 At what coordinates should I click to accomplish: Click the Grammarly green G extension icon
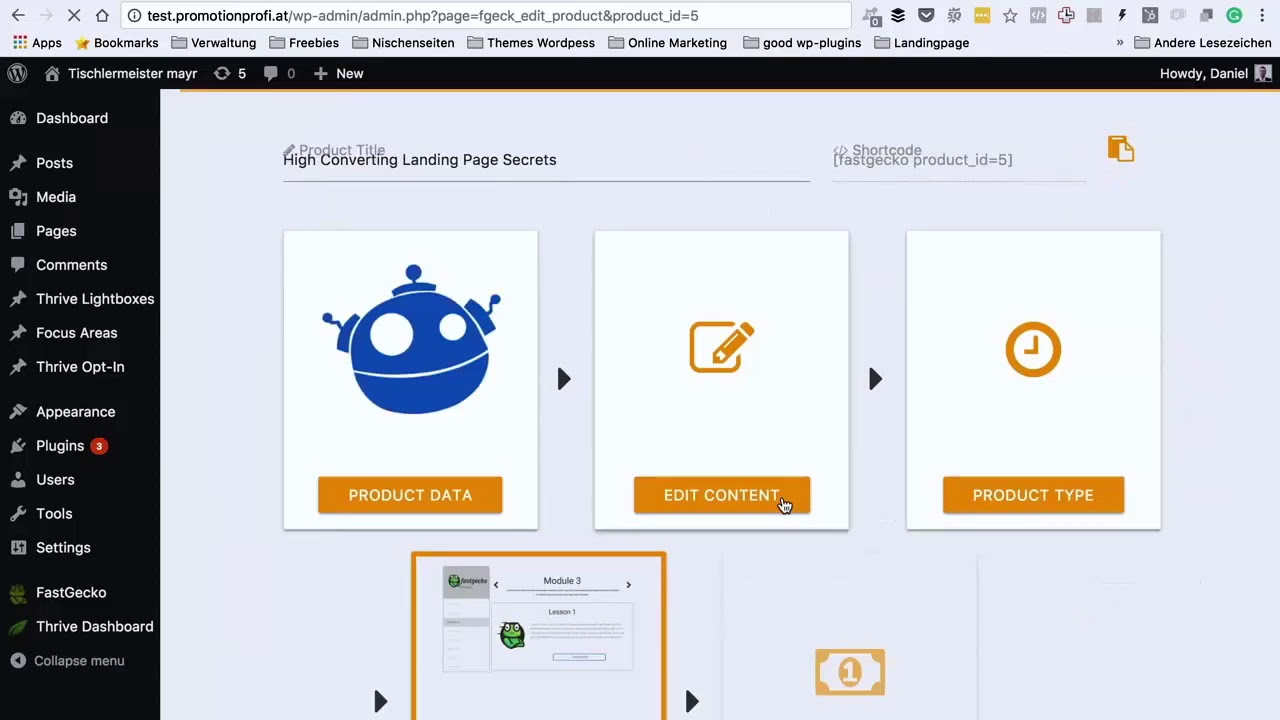(1234, 15)
